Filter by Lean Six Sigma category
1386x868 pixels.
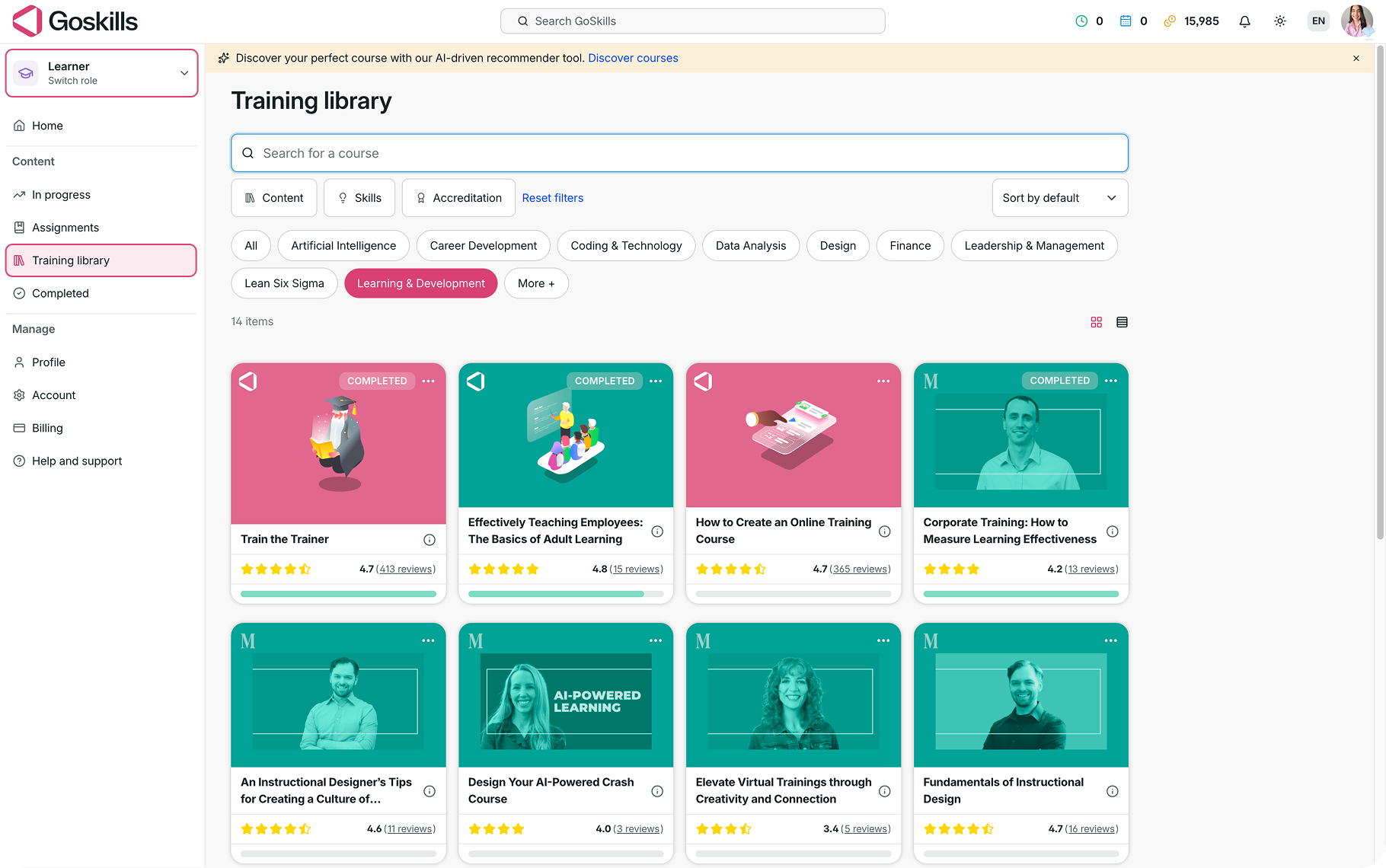coord(284,283)
